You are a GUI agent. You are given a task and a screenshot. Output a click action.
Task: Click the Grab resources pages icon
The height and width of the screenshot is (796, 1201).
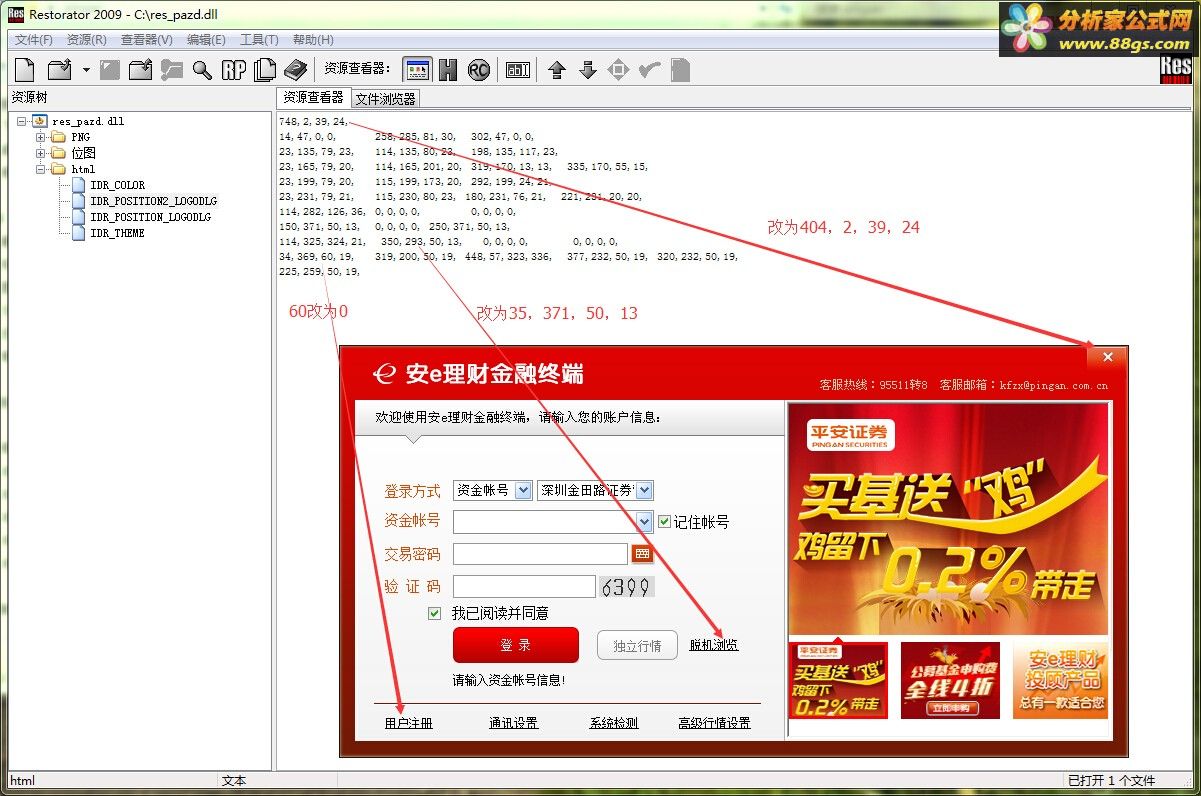[x=265, y=70]
